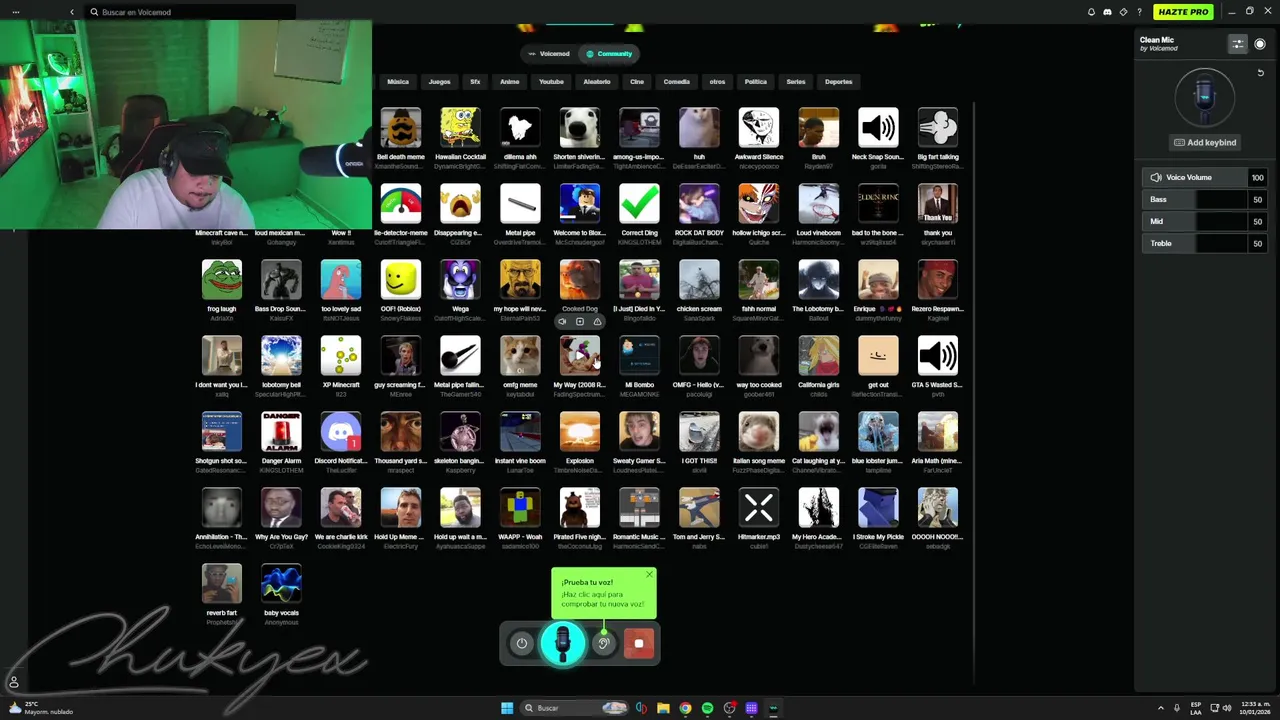Play the Metal pipe sound
1280x720 pixels.
point(520,204)
